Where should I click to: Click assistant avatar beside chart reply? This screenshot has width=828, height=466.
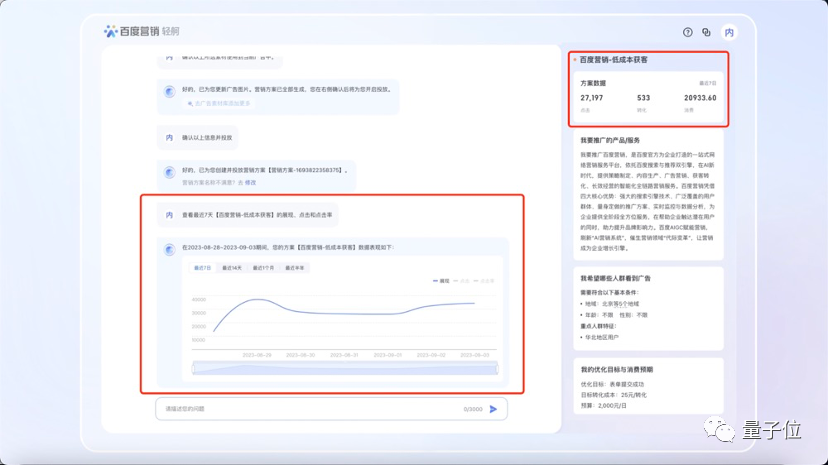click(170, 249)
